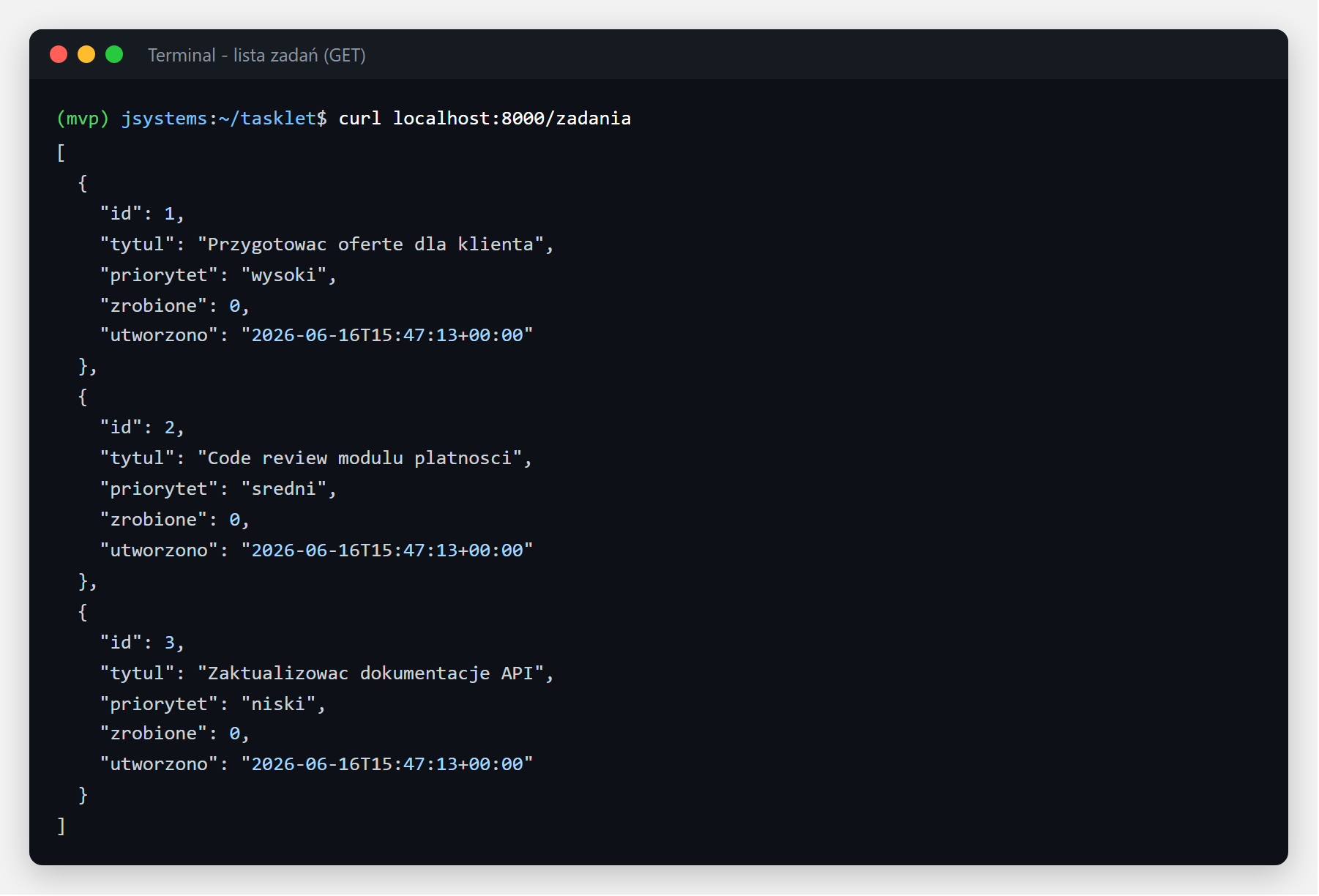The width and height of the screenshot is (1319, 896).
Task: Click the title "Code review modulu platnosci"
Action: [360, 458]
